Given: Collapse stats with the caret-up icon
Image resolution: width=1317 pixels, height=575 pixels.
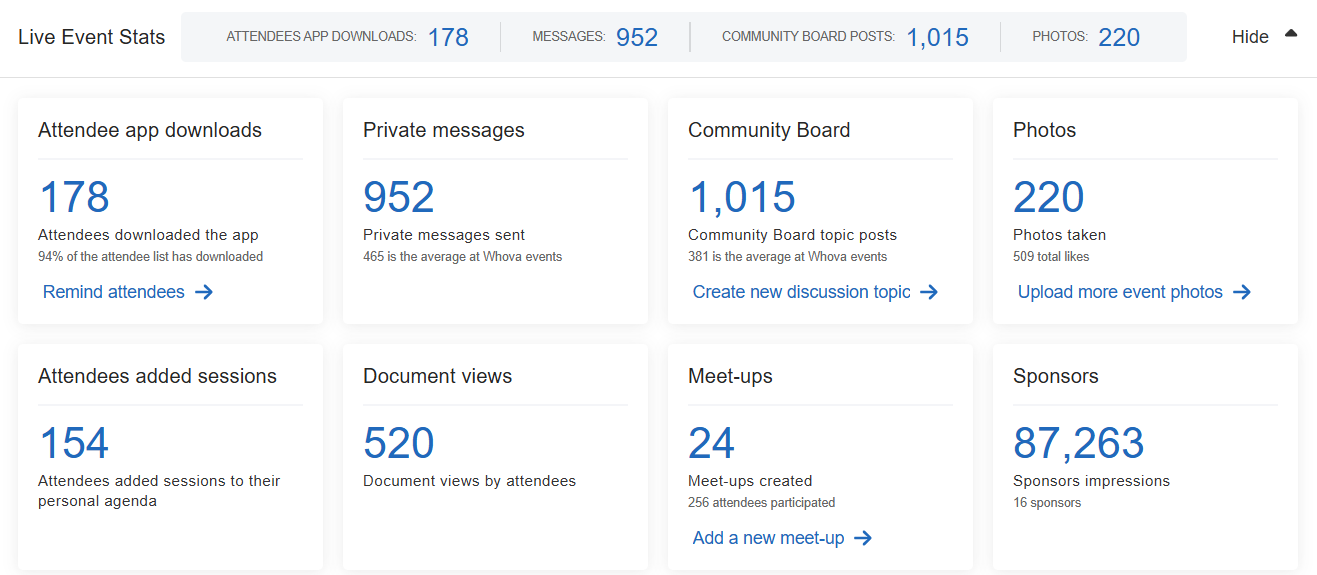Looking at the screenshot, I should (1291, 34).
